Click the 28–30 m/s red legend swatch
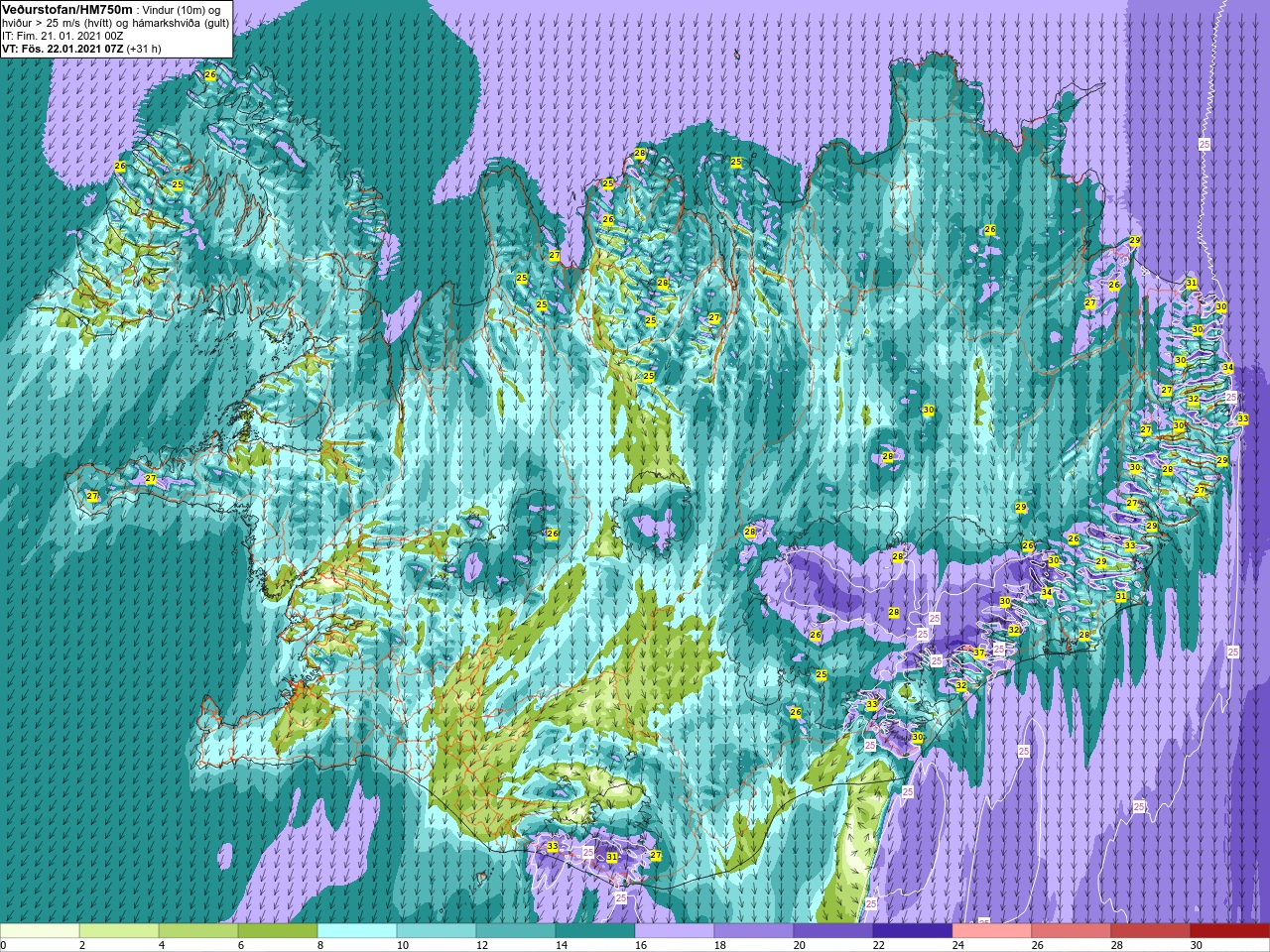The width and height of the screenshot is (1270, 952). click(x=1151, y=931)
